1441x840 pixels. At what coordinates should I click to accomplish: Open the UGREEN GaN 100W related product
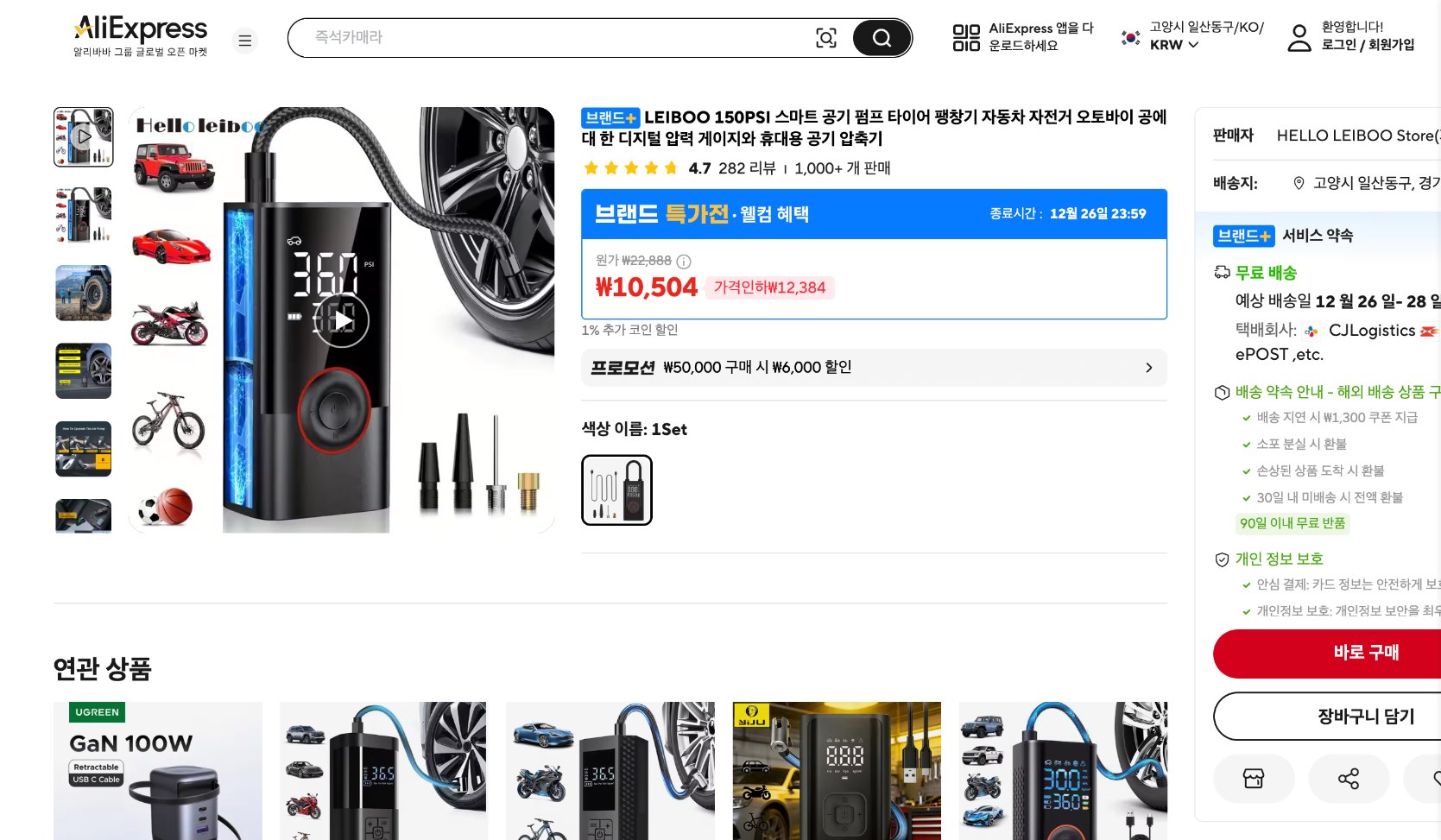tap(158, 770)
